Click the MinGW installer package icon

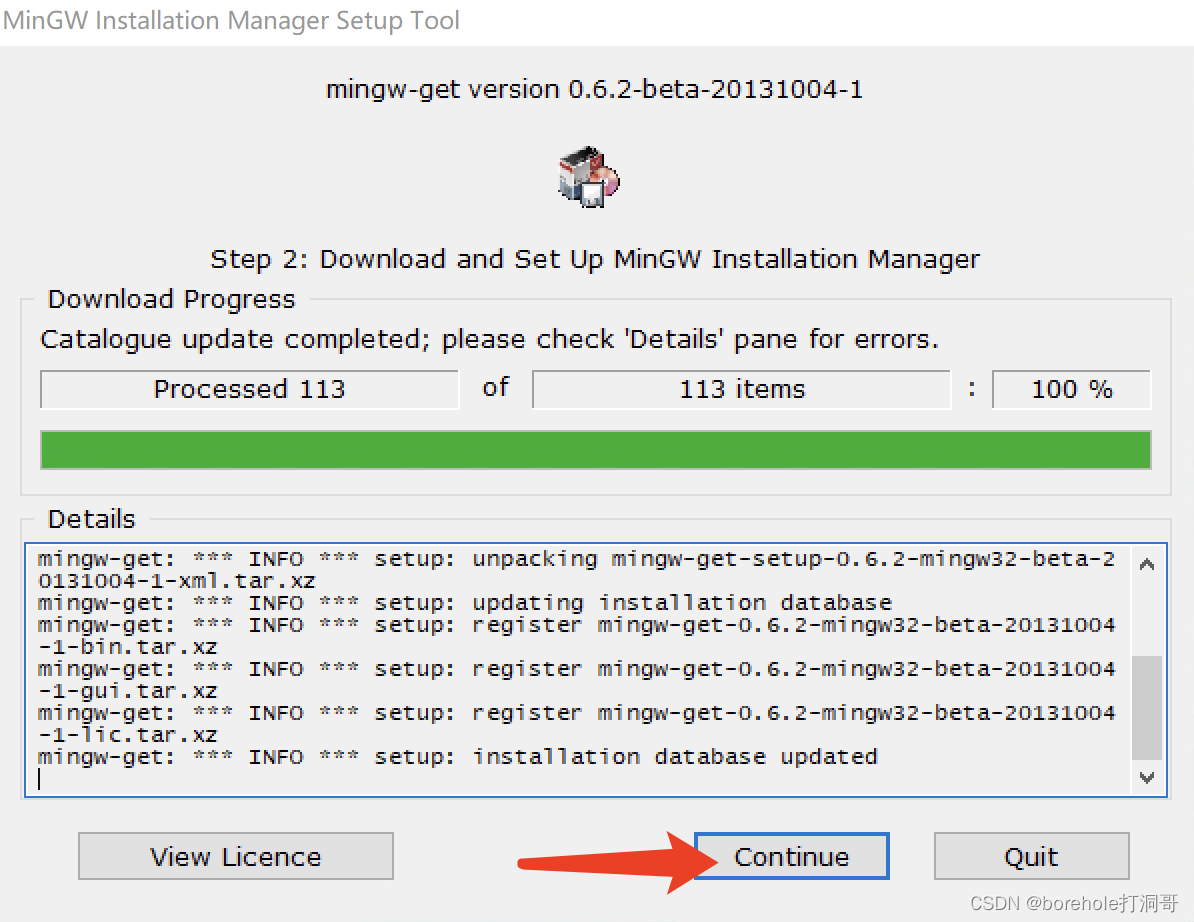click(588, 177)
